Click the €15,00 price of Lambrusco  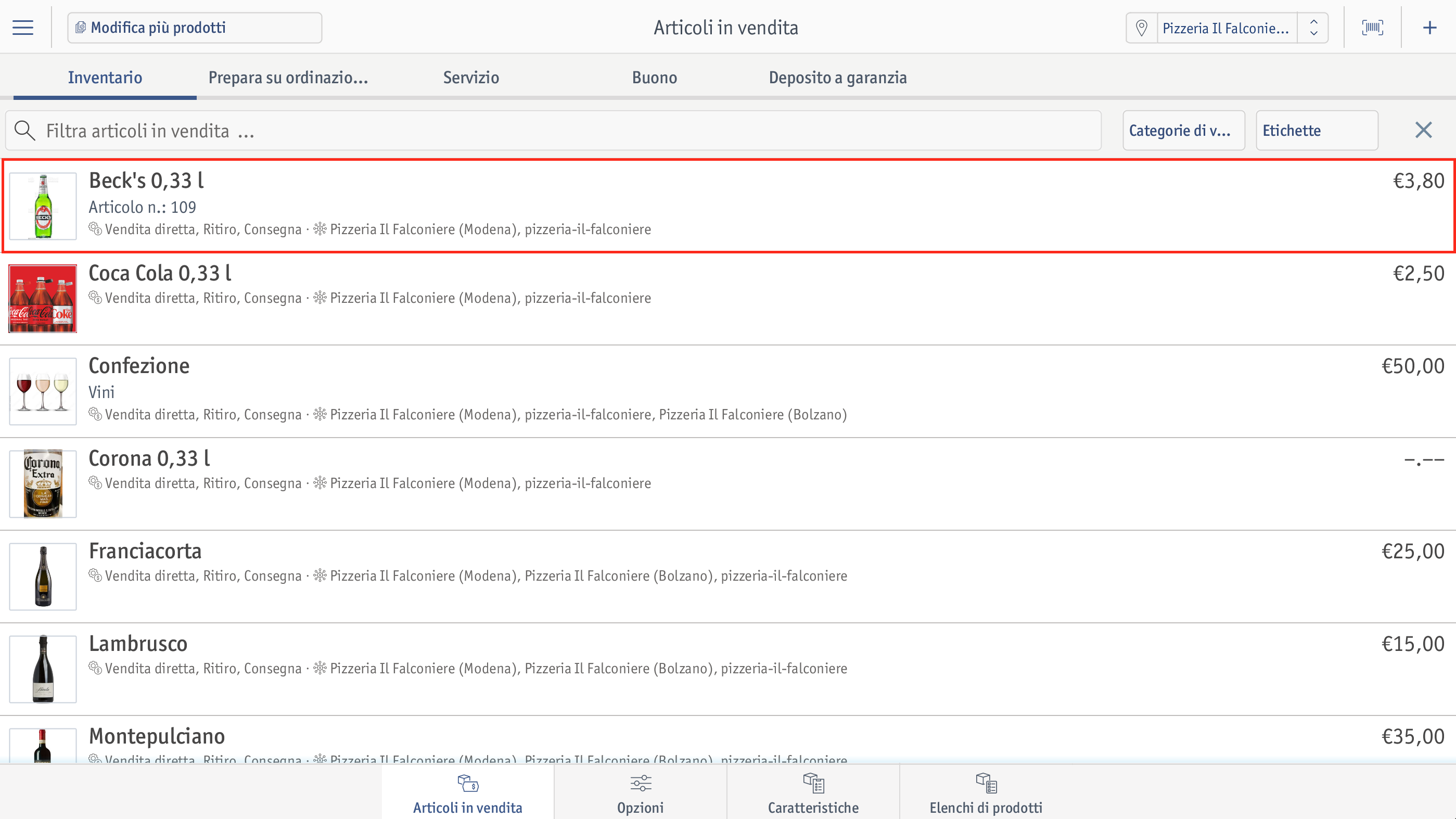(1413, 644)
